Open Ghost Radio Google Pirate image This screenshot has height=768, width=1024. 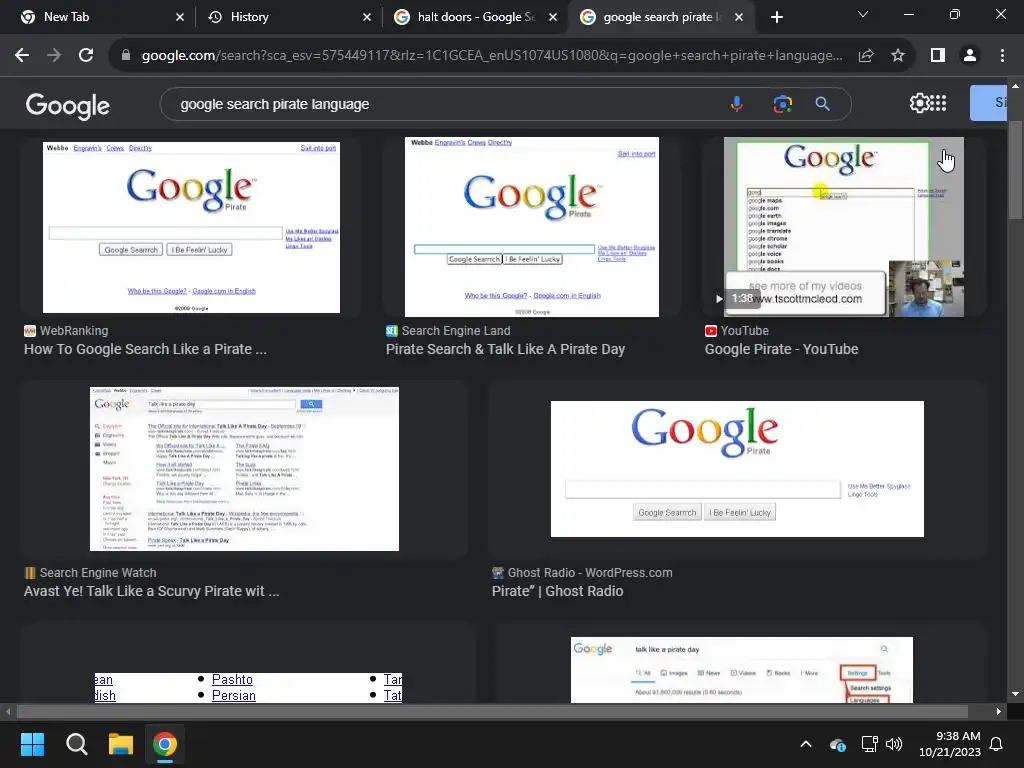coord(737,469)
